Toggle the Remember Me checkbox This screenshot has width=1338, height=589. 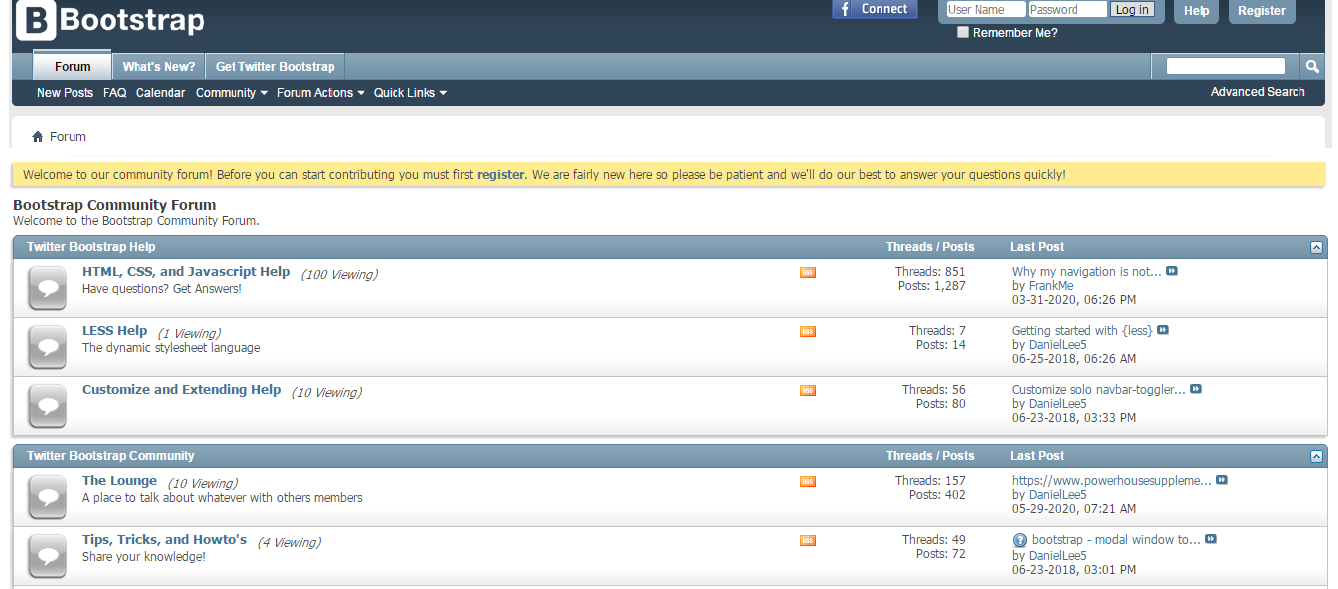pos(963,32)
